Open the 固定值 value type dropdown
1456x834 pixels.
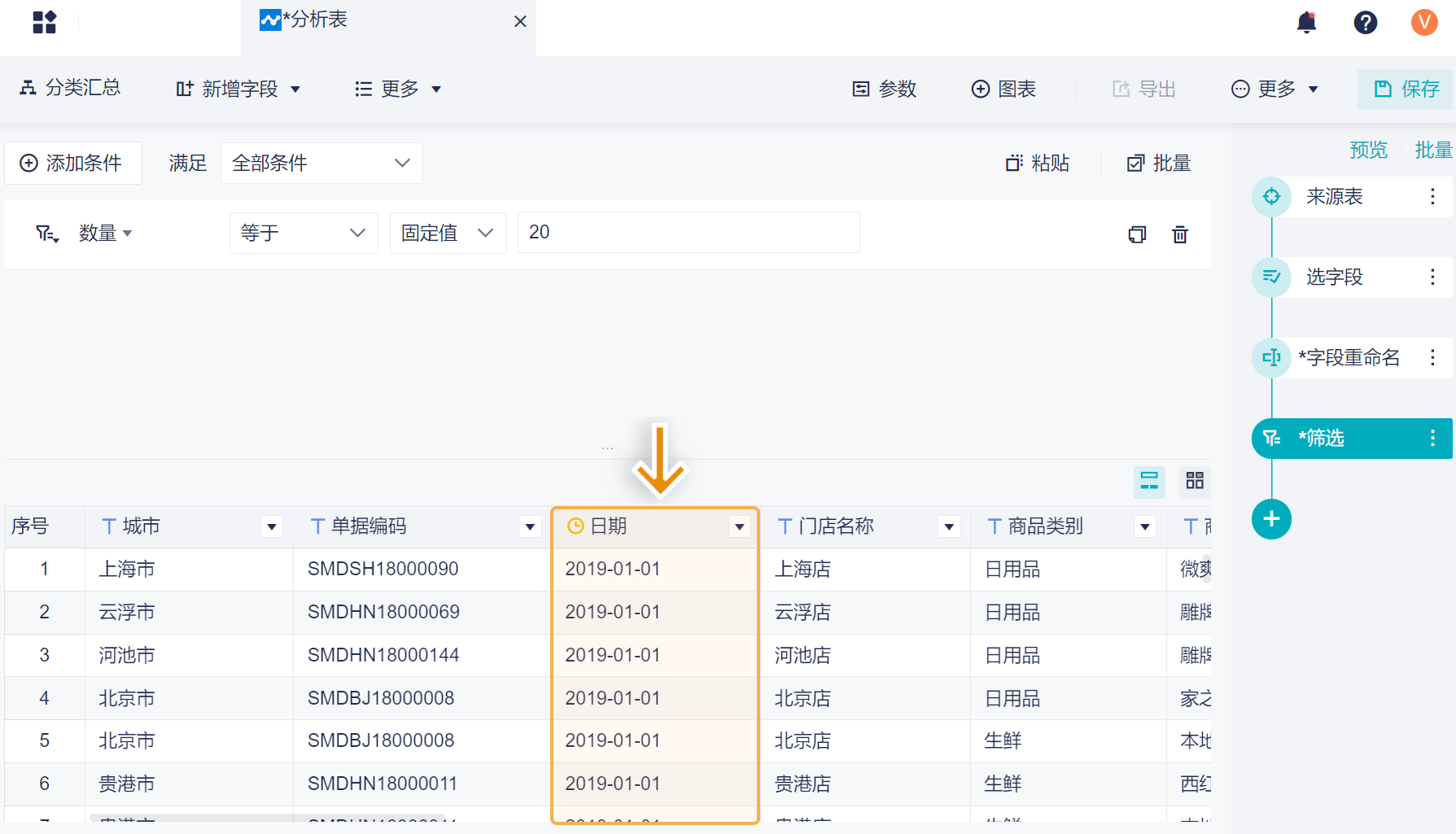448,233
